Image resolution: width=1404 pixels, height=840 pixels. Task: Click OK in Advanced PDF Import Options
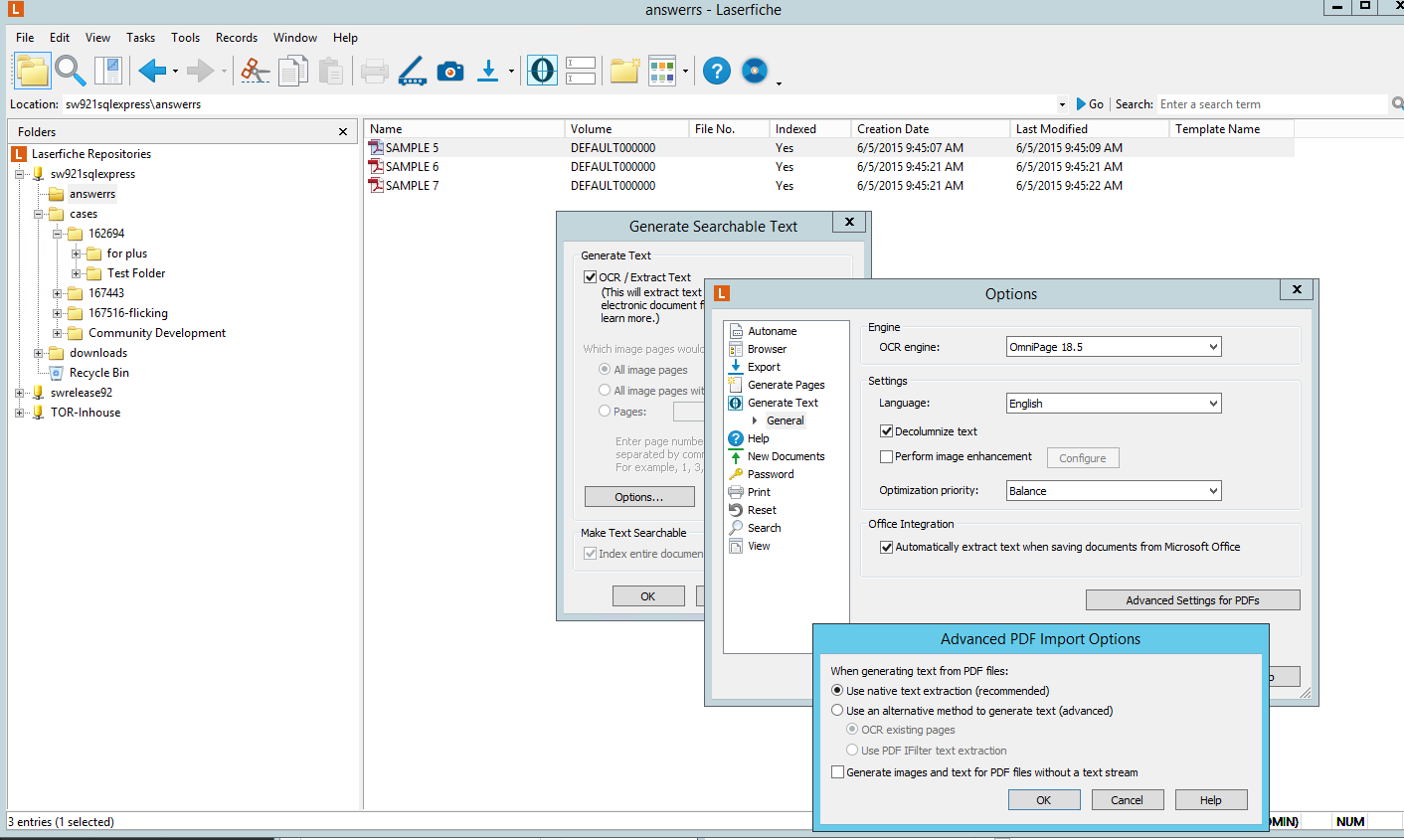(1043, 800)
